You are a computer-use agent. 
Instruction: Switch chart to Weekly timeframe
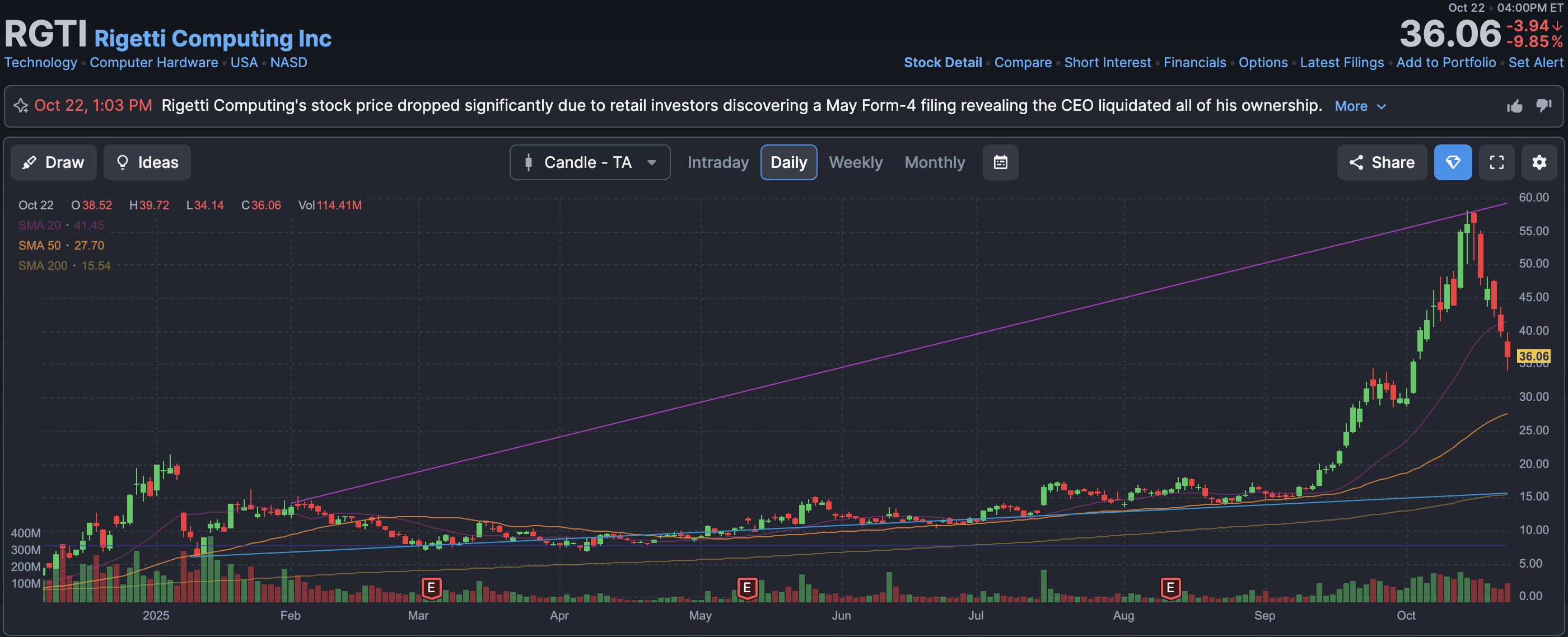tap(855, 162)
